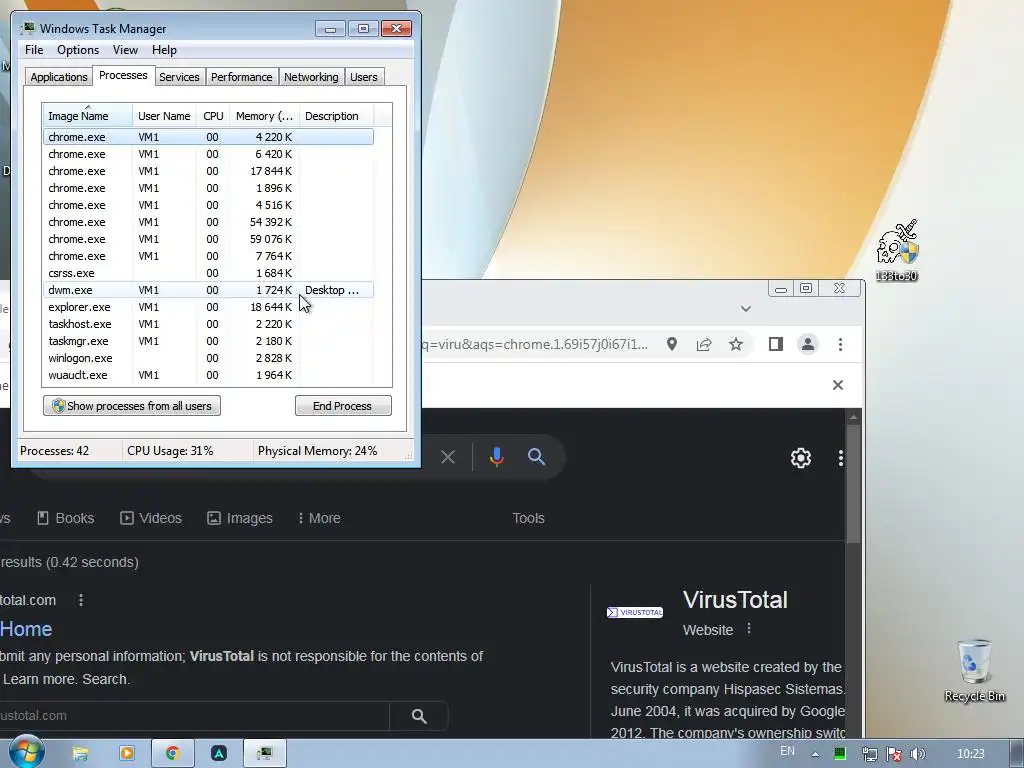Filter results by Books

click(x=65, y=518)
